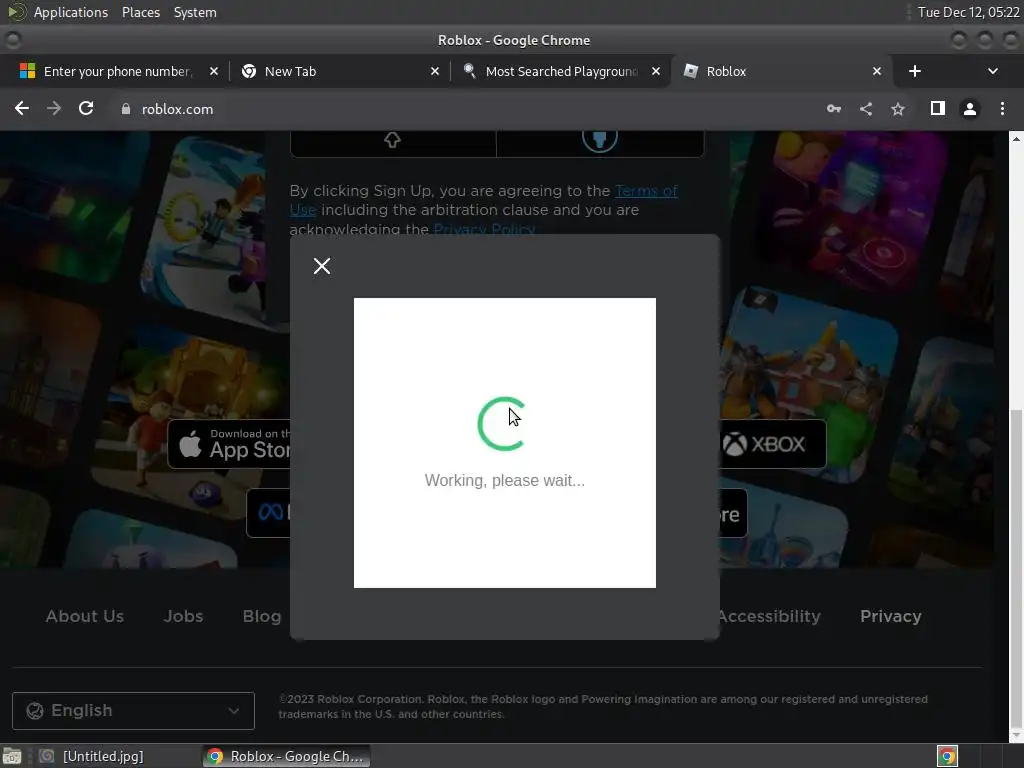Open the Places menu
This screenshot has height=768, width=1024.
(141, 12)
